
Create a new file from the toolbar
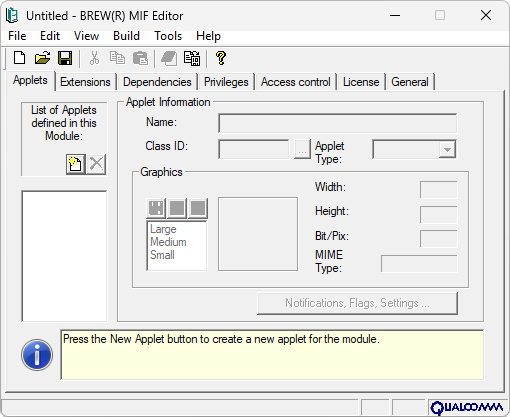(19, 58)
